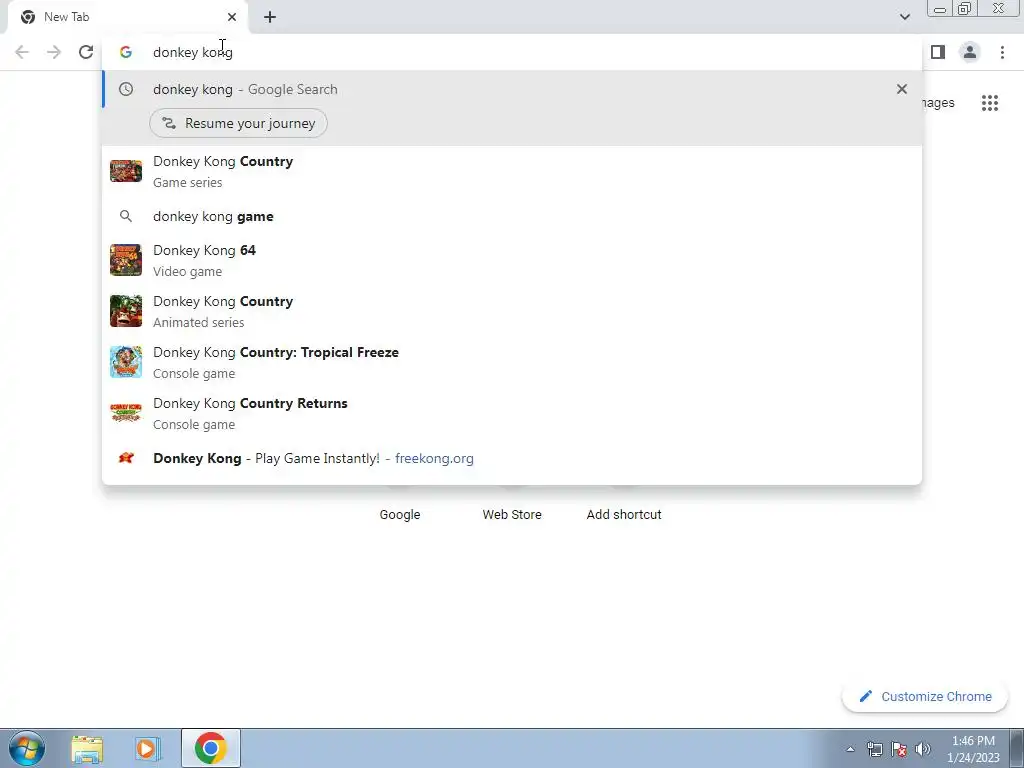Choose Donkey Kong Country: Tropical Freeze suggestion

[x=512, y=362]
